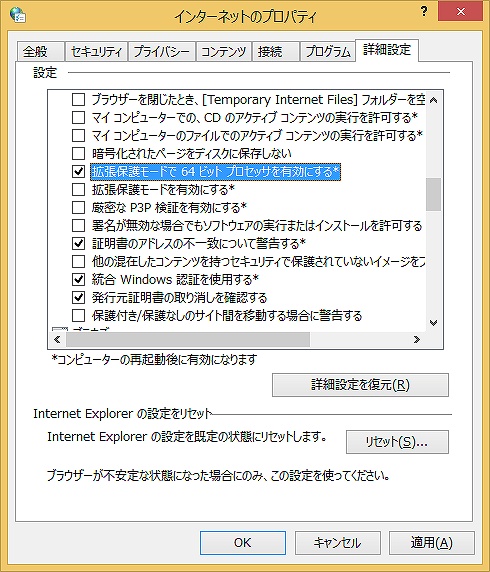490x572 pixels.
Task: Uncheck 拡張保護モードで 64 ビット プロセッサを有効にする
Action: pyautogui.click(x=78, y=171)
